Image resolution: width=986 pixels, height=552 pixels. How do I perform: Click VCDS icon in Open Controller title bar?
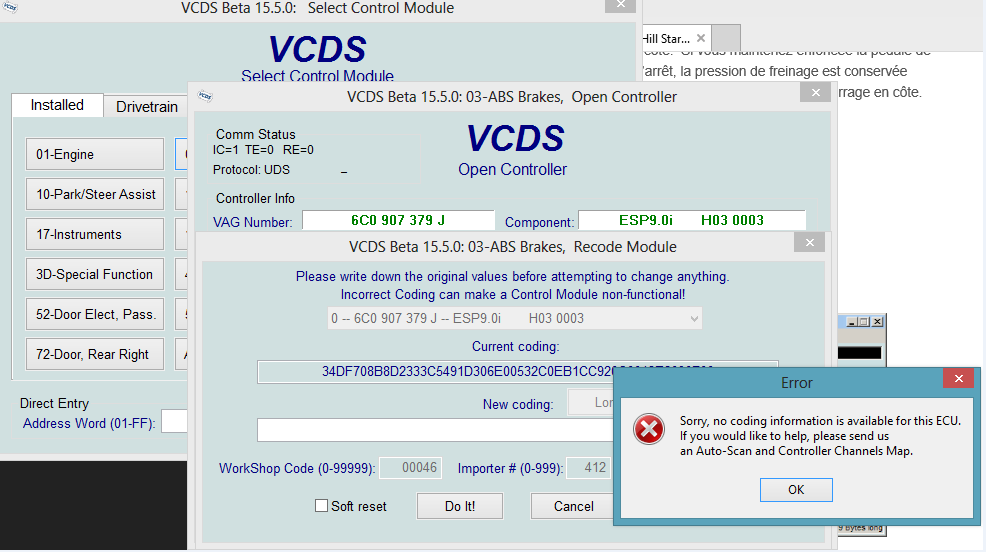pos(205,96)
